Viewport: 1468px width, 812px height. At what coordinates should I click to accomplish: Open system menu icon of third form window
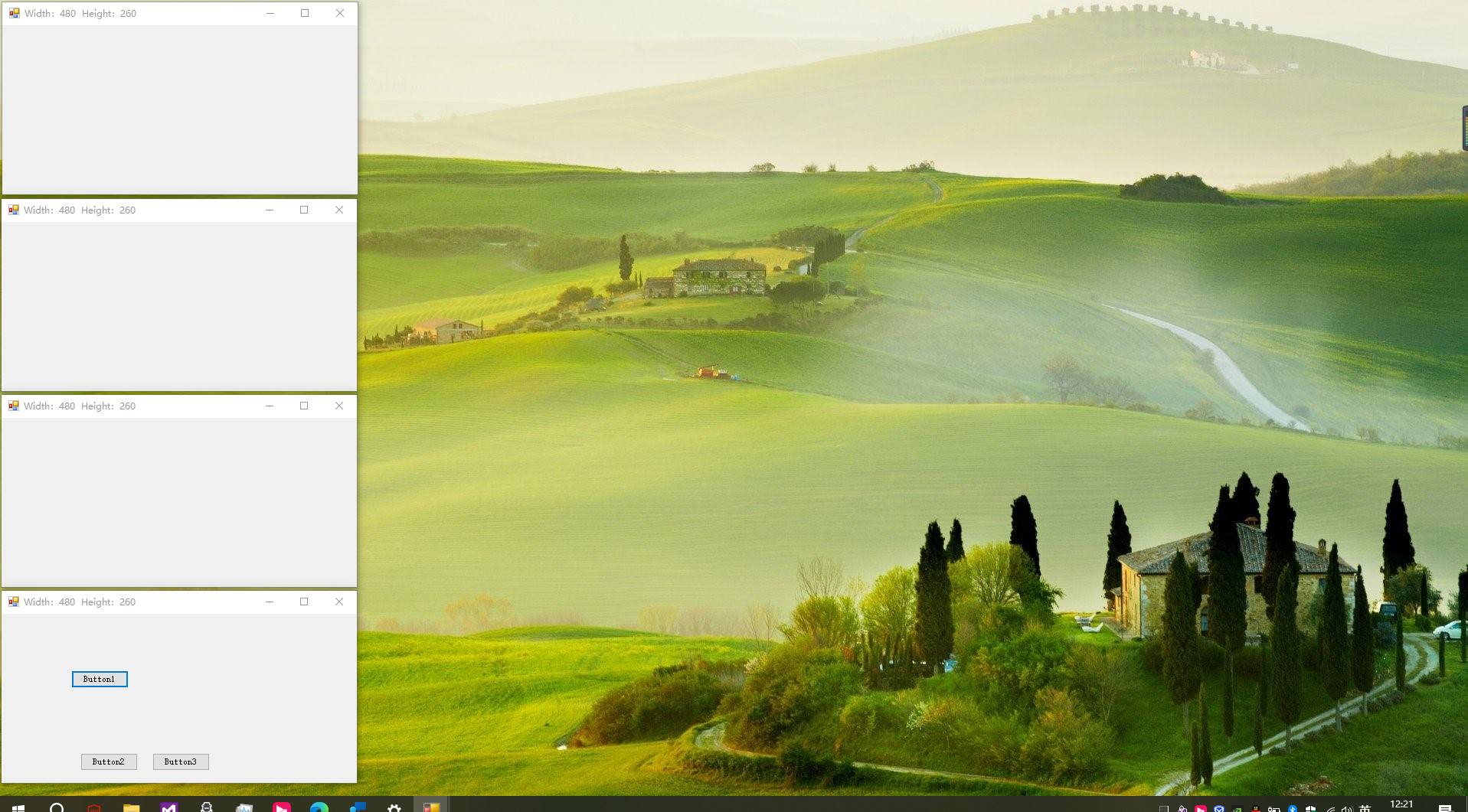point(14,406)
